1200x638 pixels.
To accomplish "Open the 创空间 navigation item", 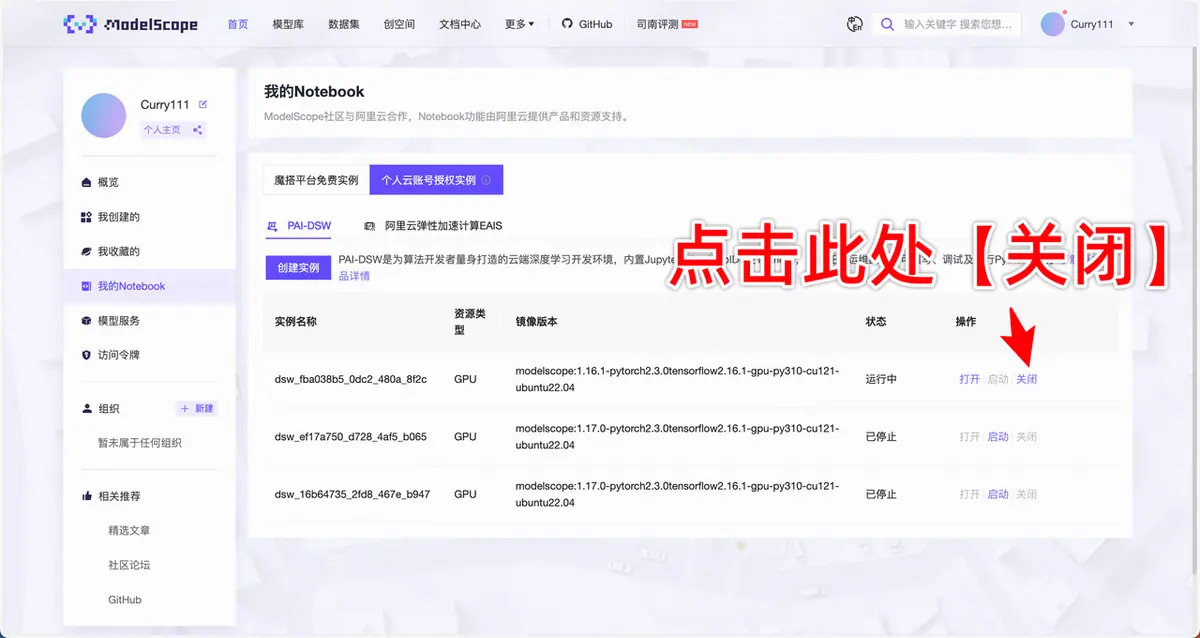I will click(399, 24).
